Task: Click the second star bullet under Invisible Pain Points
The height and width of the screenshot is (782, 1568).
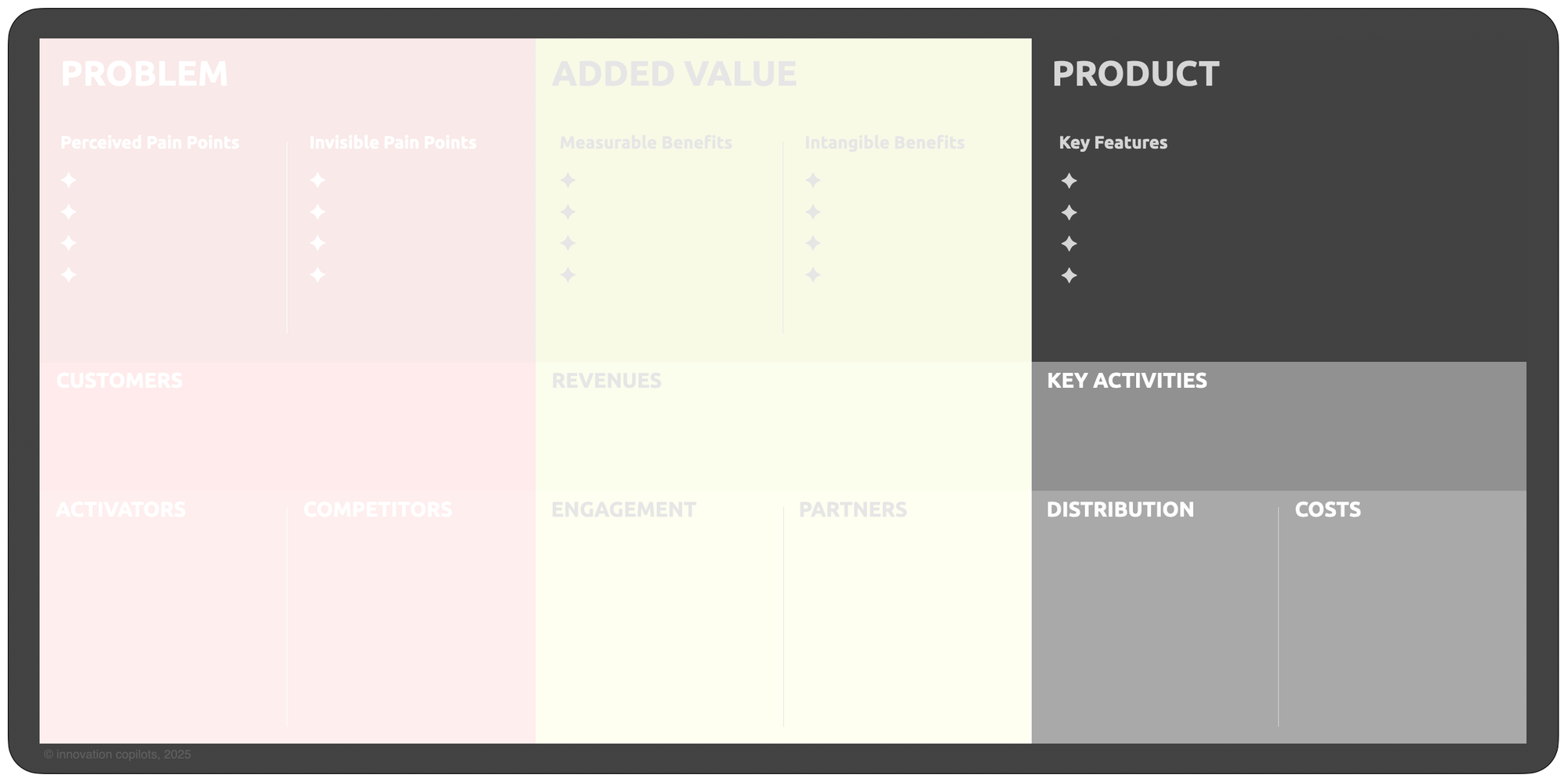Action: click(318, 212)
